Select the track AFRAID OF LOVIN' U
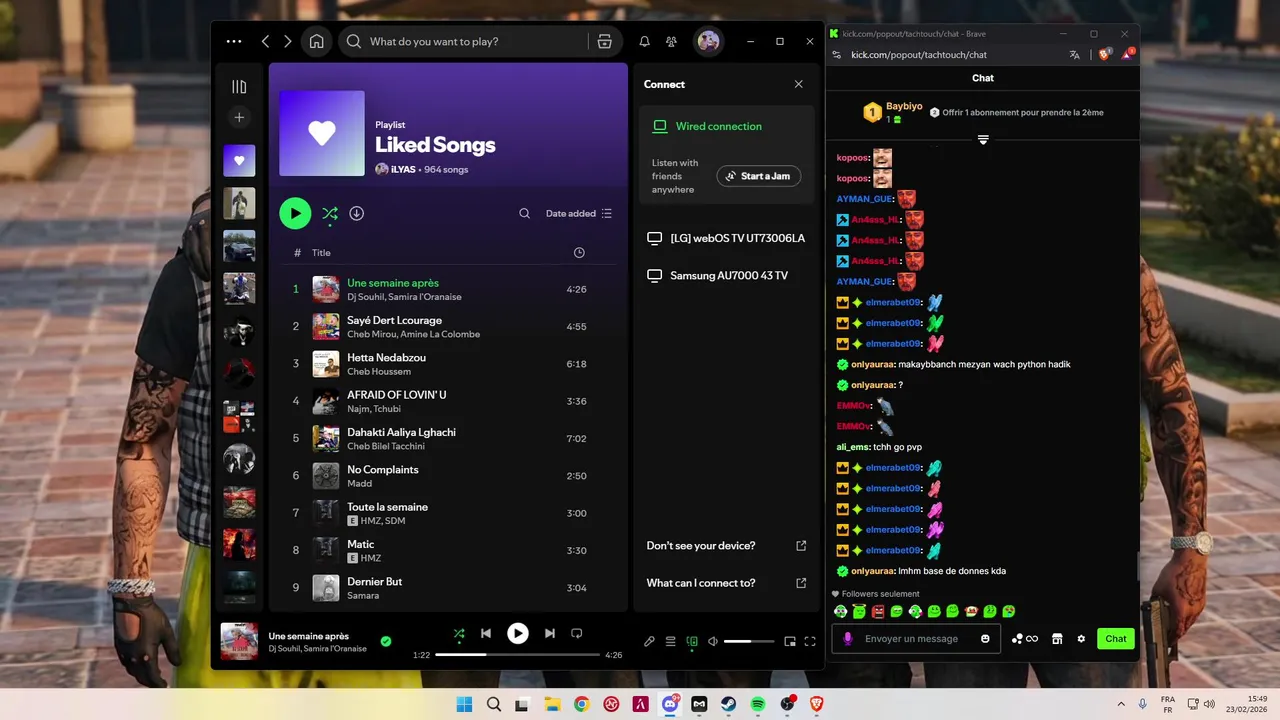1280x720 pixels. pyautogui.click(x=447, y=401)
